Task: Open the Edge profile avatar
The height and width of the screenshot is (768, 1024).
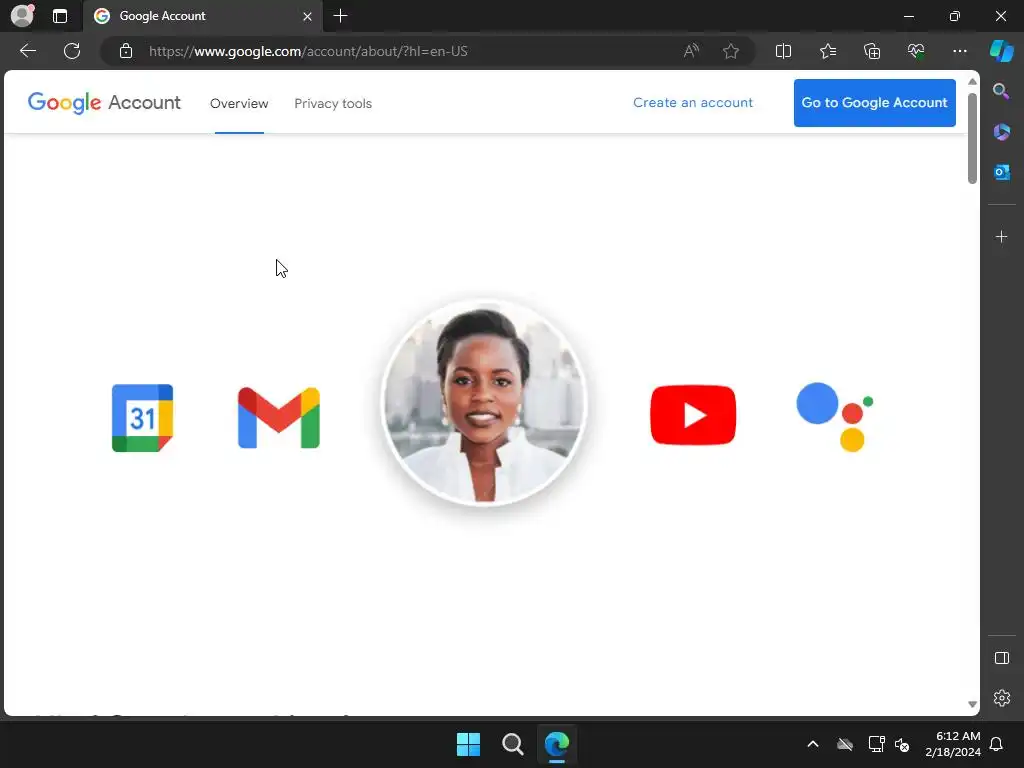Action: (x=22, y=15)
